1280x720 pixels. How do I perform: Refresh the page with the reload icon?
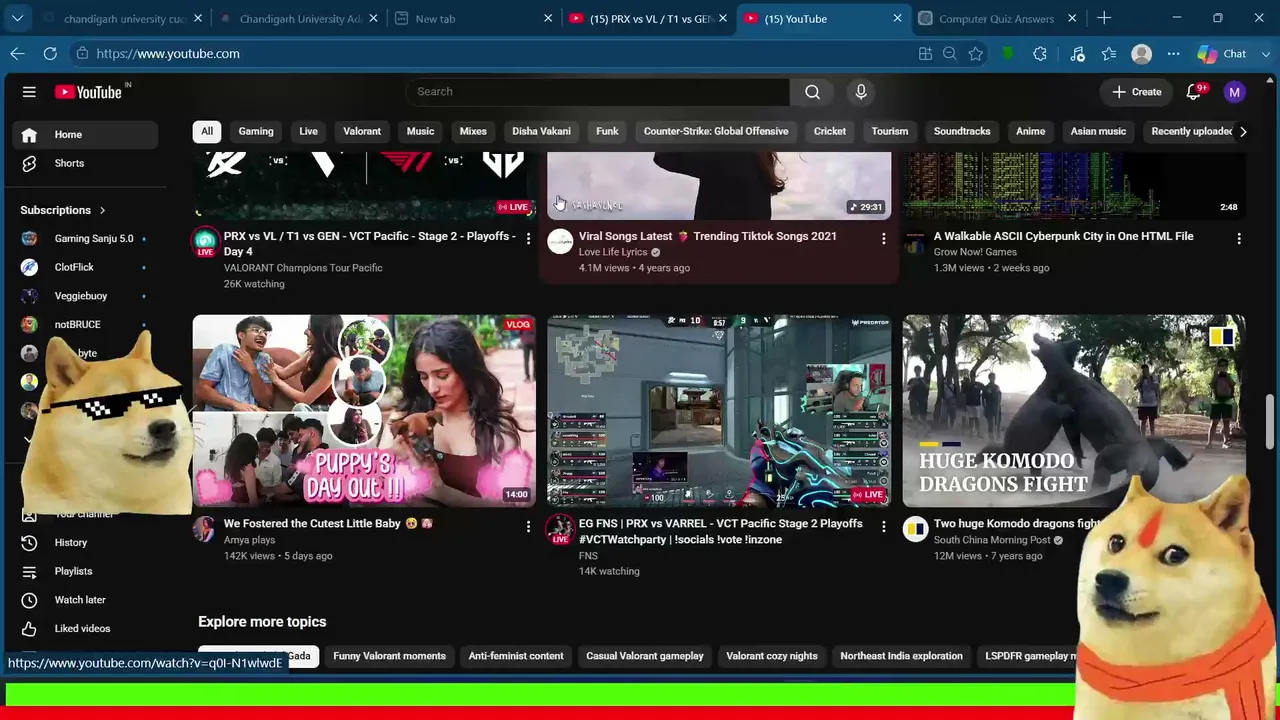pos(50,54)
